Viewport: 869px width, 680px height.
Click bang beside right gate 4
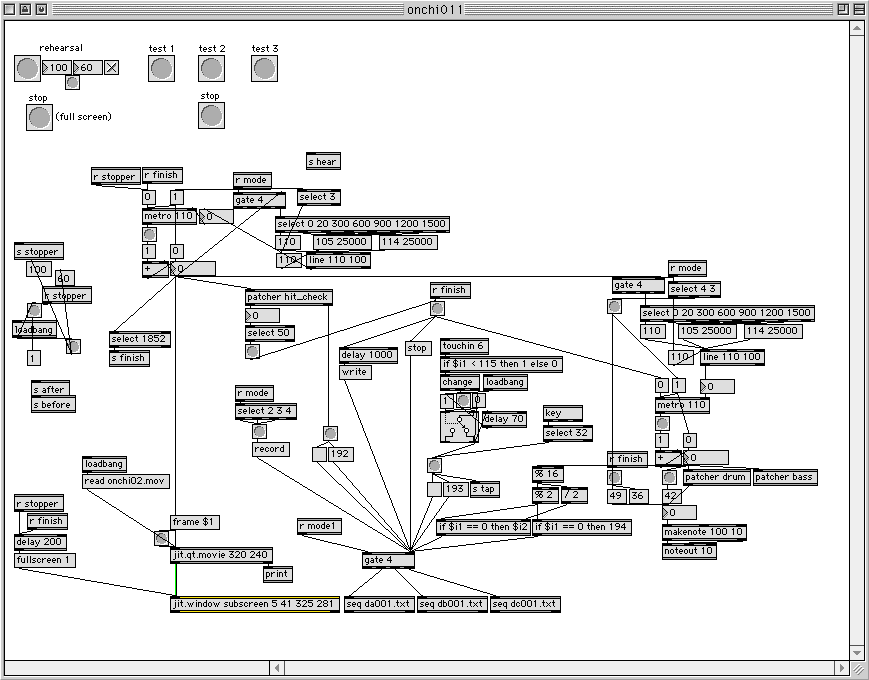click(615, 306)
